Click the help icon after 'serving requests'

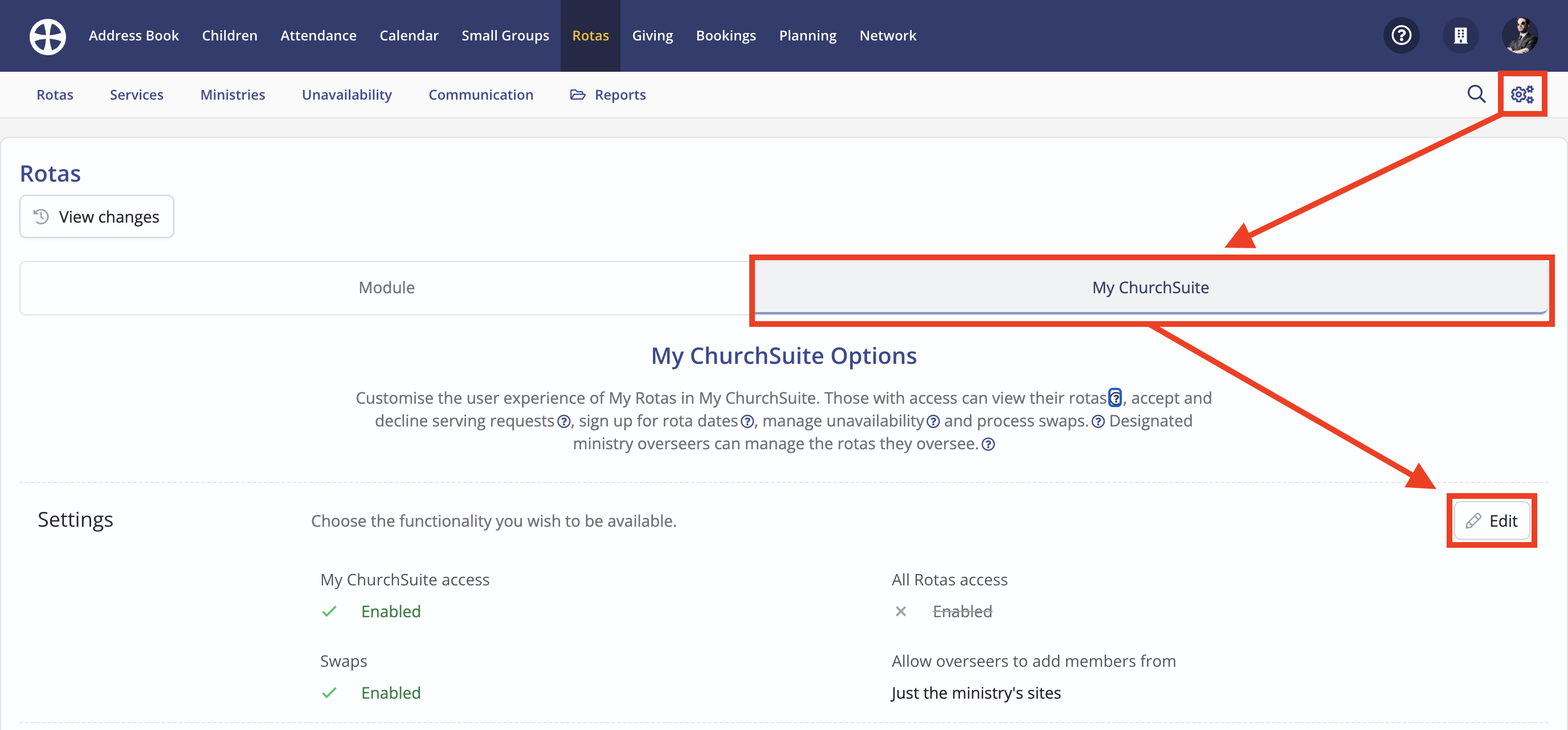pos(563,421)
